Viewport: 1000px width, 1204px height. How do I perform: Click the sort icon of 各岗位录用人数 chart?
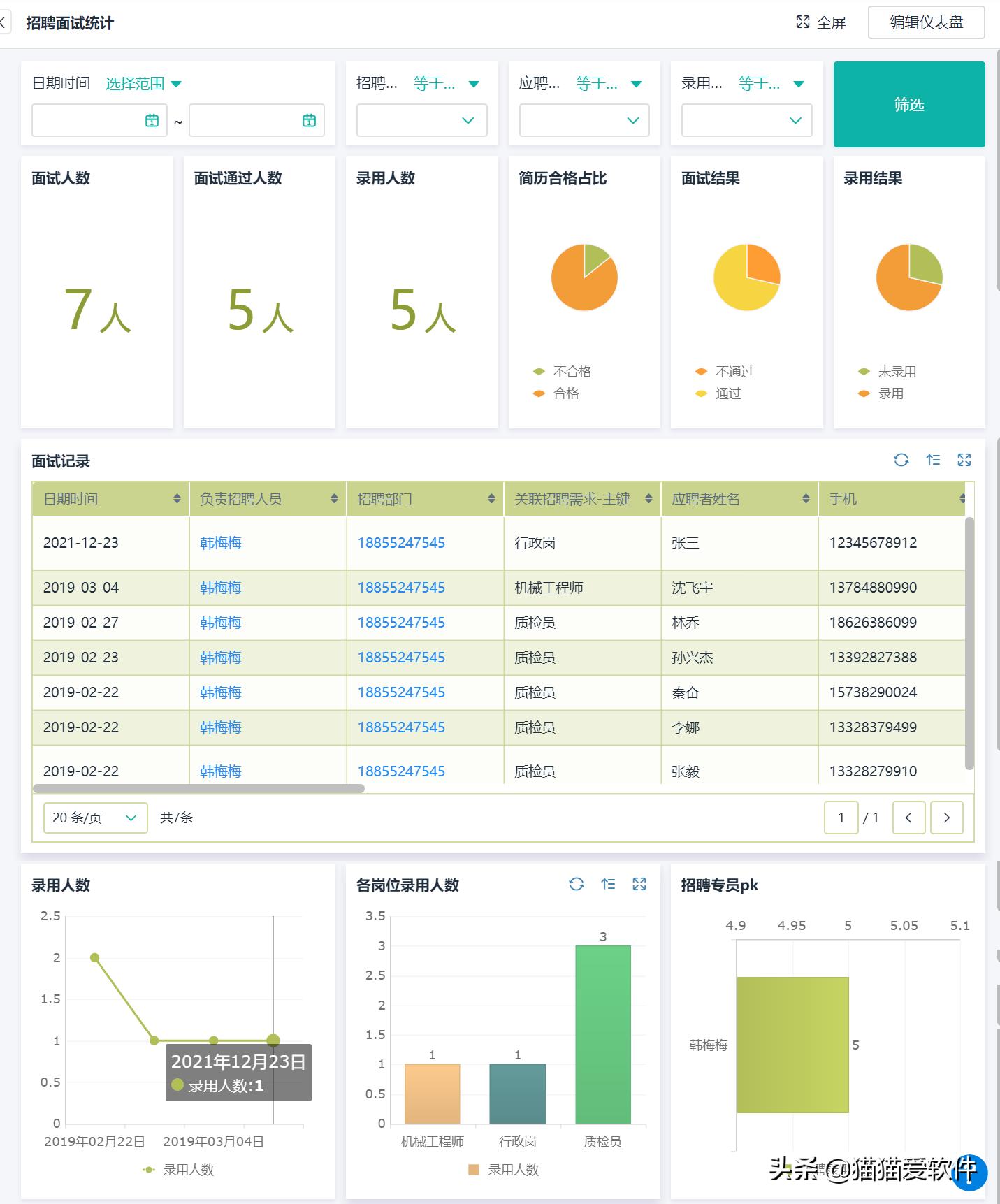(x=608, y=884)
